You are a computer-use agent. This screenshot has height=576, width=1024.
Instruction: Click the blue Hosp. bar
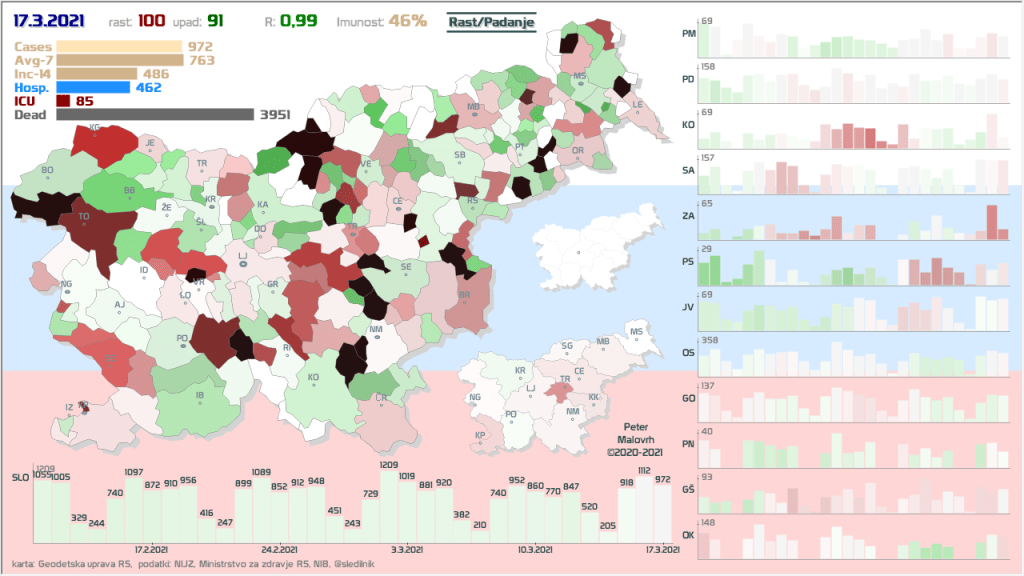coord(93,87)
